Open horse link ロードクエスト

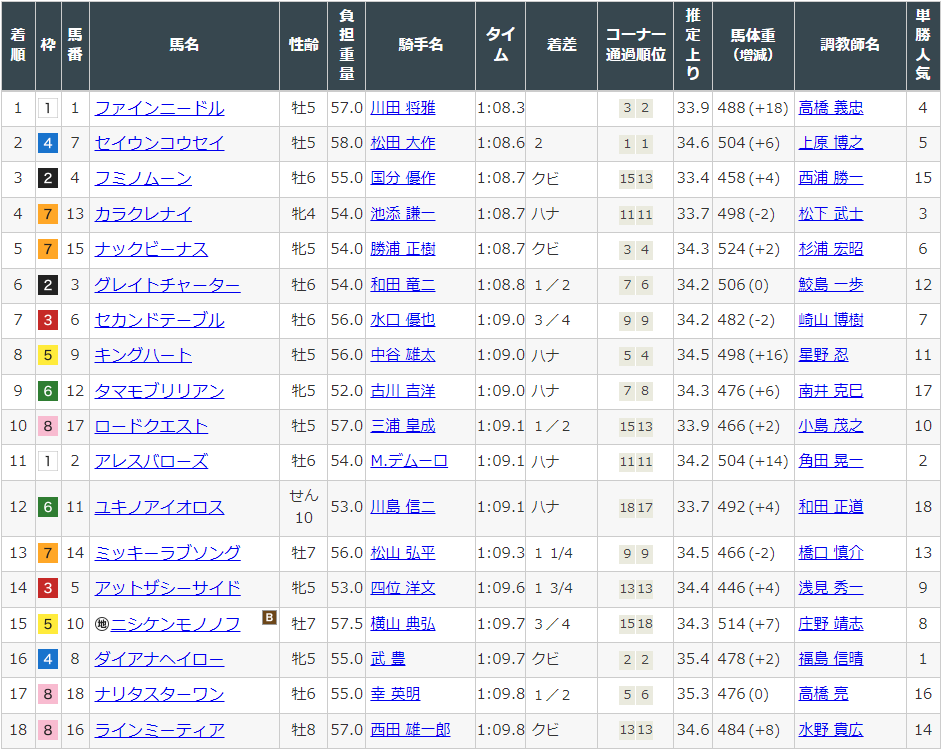(x=152, y=426)
